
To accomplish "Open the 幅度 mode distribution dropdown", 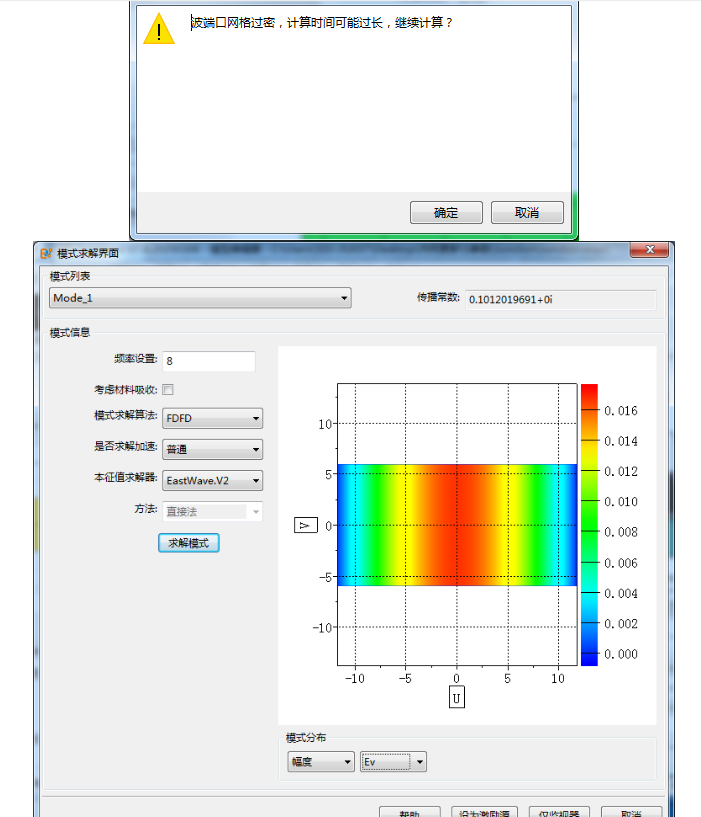I will pyautogui.click(x=320, y=762).
